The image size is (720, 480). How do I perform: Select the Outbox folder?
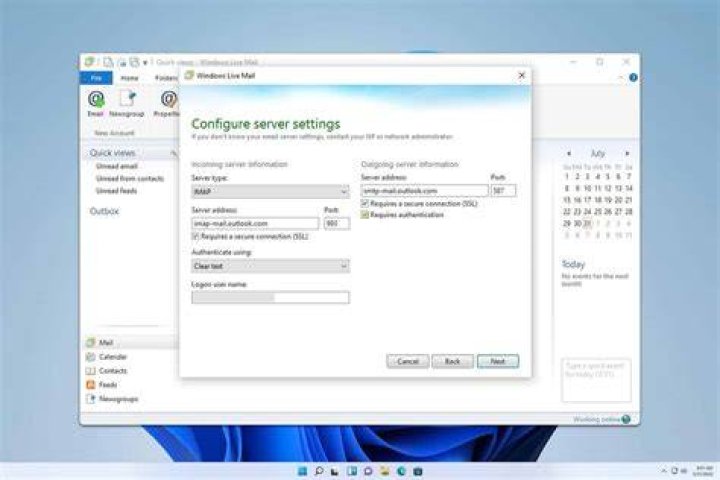pos(104,211)
